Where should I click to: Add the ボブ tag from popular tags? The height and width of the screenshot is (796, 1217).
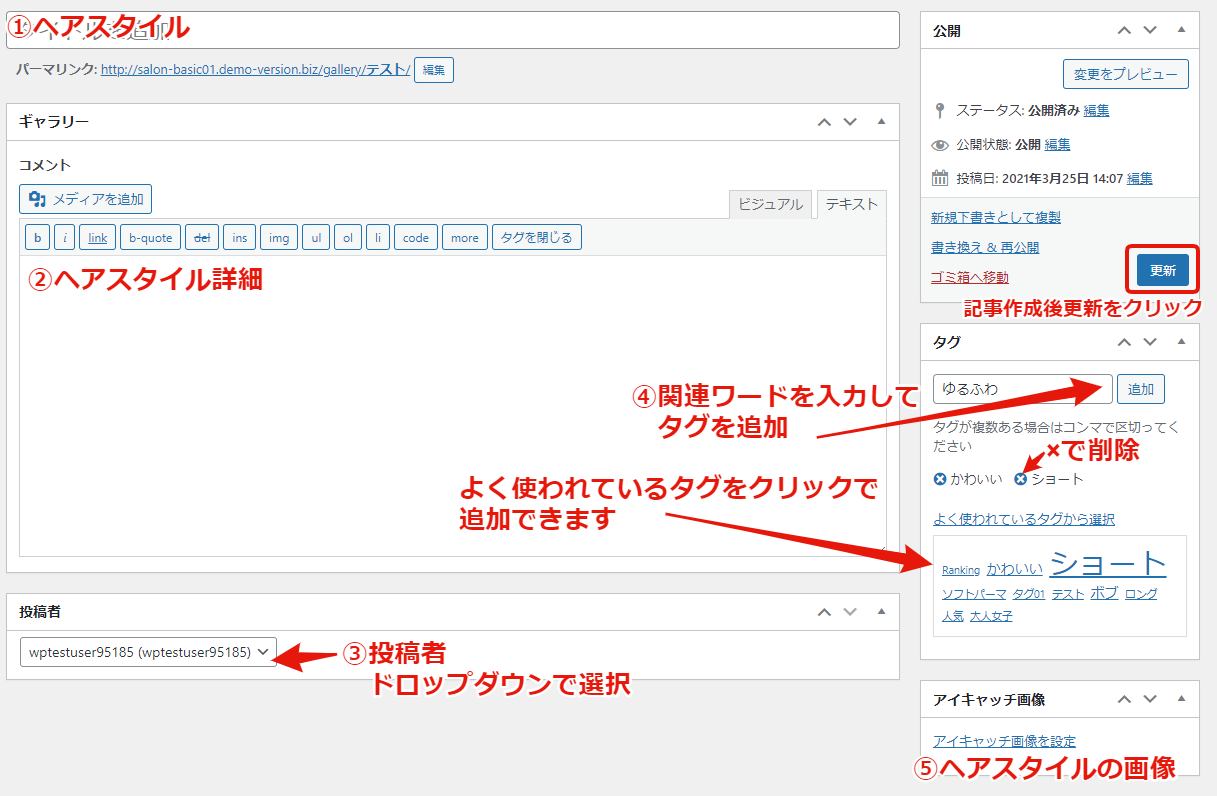(1104, 593)
